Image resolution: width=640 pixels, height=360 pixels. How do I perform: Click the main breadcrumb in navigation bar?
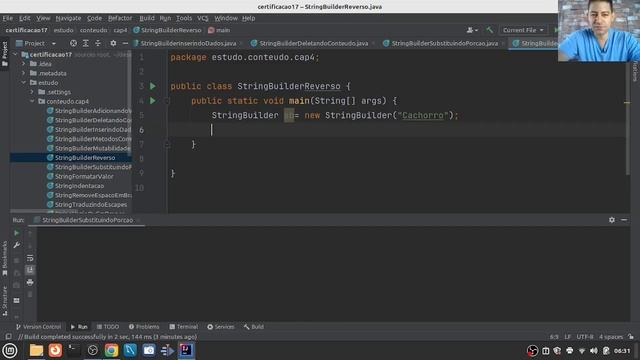[219, 30]
